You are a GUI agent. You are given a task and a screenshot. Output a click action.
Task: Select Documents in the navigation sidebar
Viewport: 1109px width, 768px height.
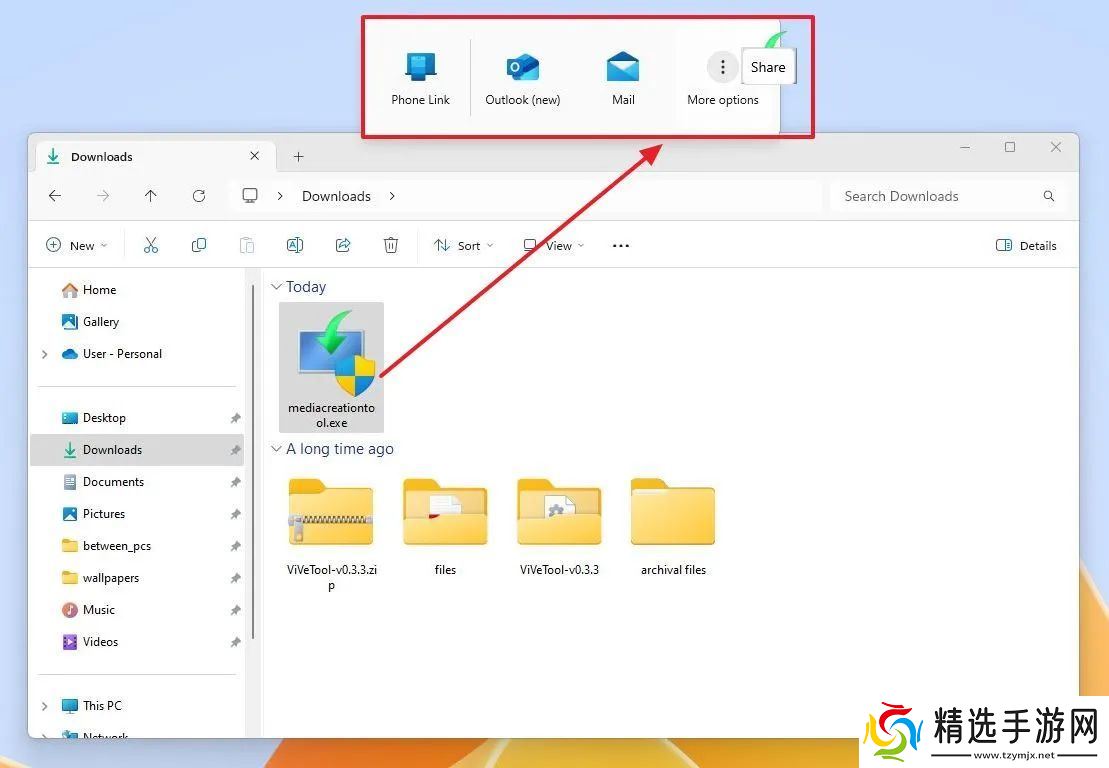pyautogui.click(x=113, y=482)
